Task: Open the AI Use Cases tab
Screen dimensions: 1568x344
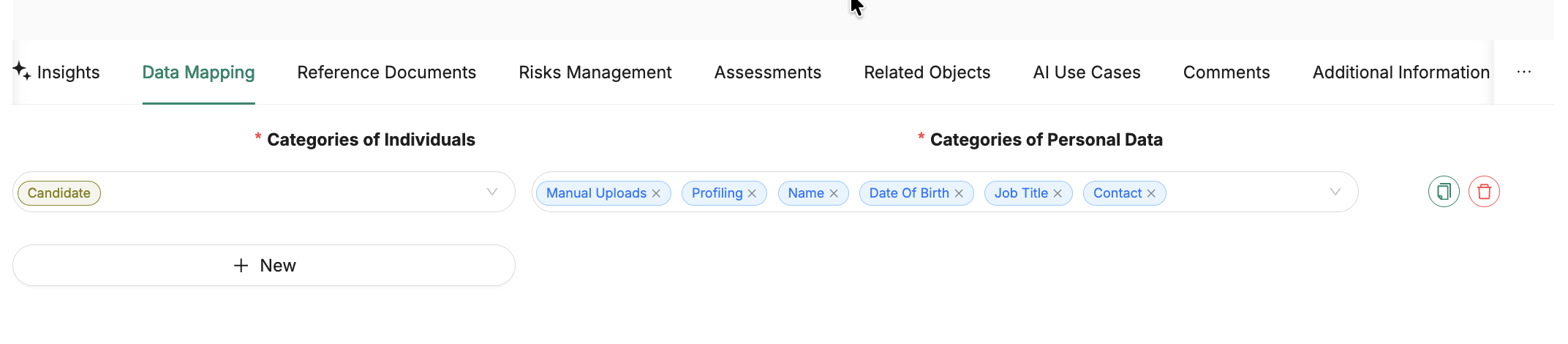Action: coord(1087,72)
